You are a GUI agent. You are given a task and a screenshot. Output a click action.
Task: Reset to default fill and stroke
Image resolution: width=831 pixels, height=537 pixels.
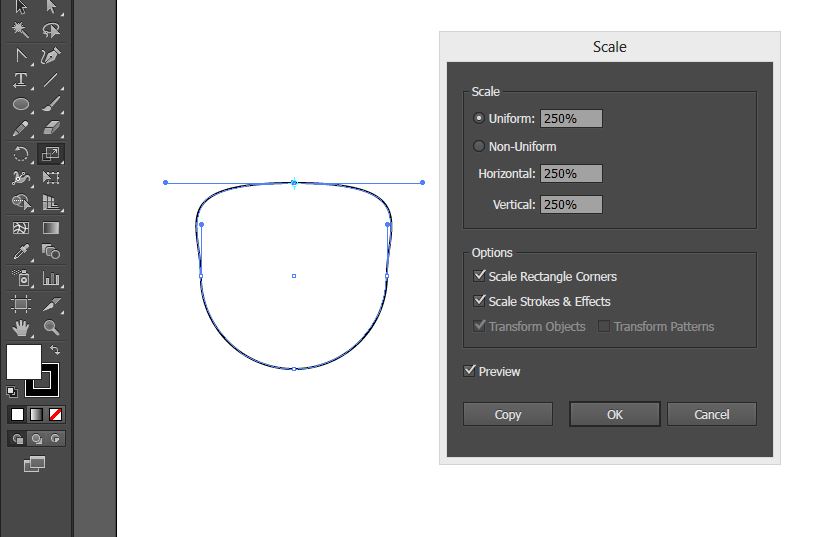pos(12,392)
